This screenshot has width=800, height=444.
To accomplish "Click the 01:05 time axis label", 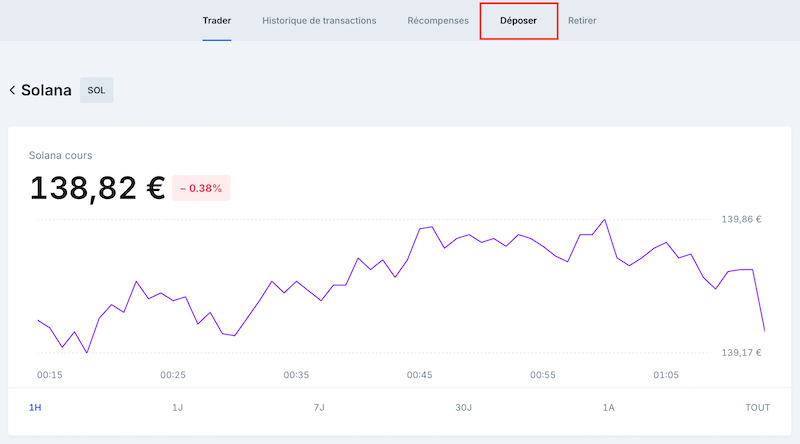I will pos(666,375).
